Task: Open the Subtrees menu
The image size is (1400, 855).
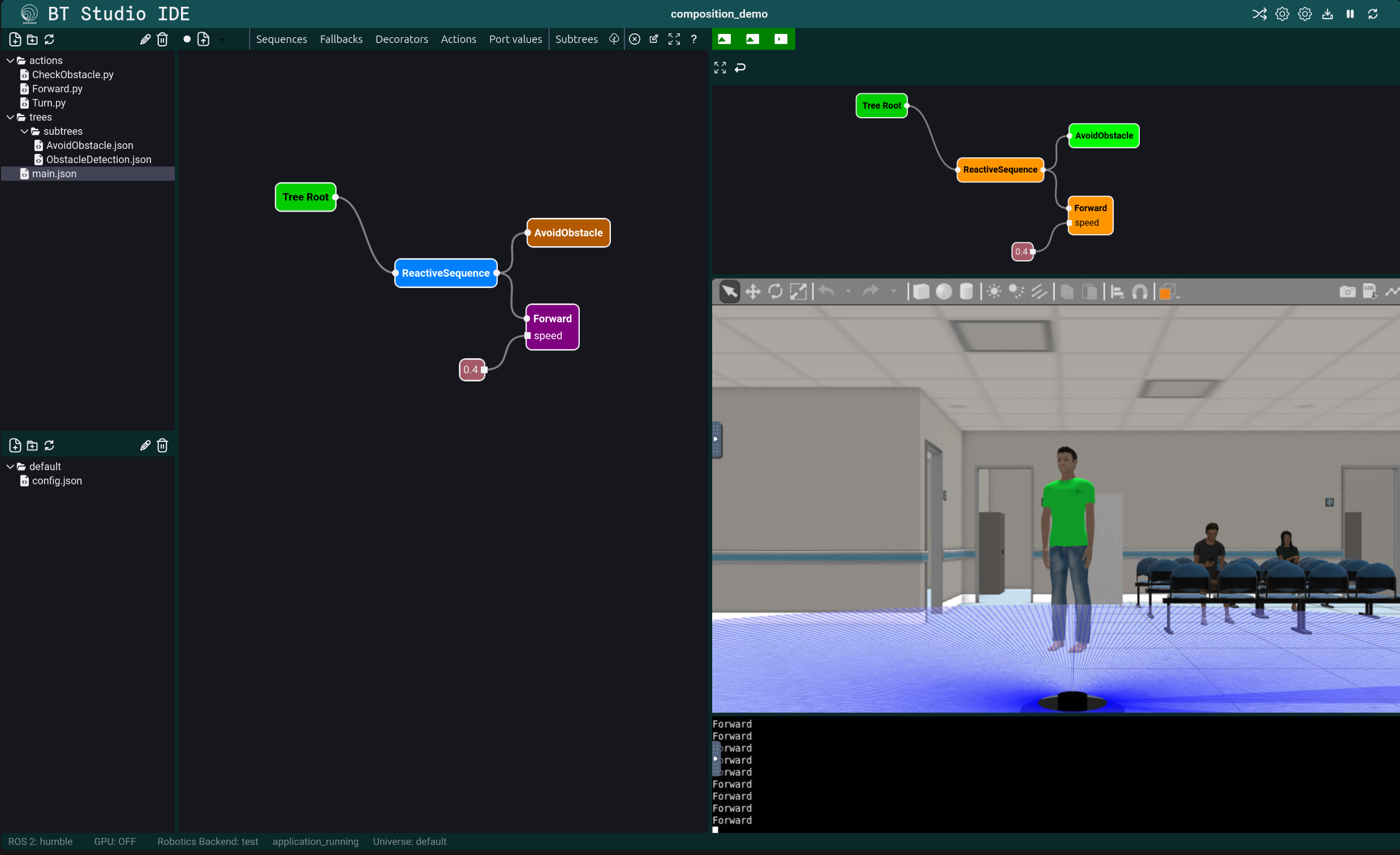Action: click(576, 39)
